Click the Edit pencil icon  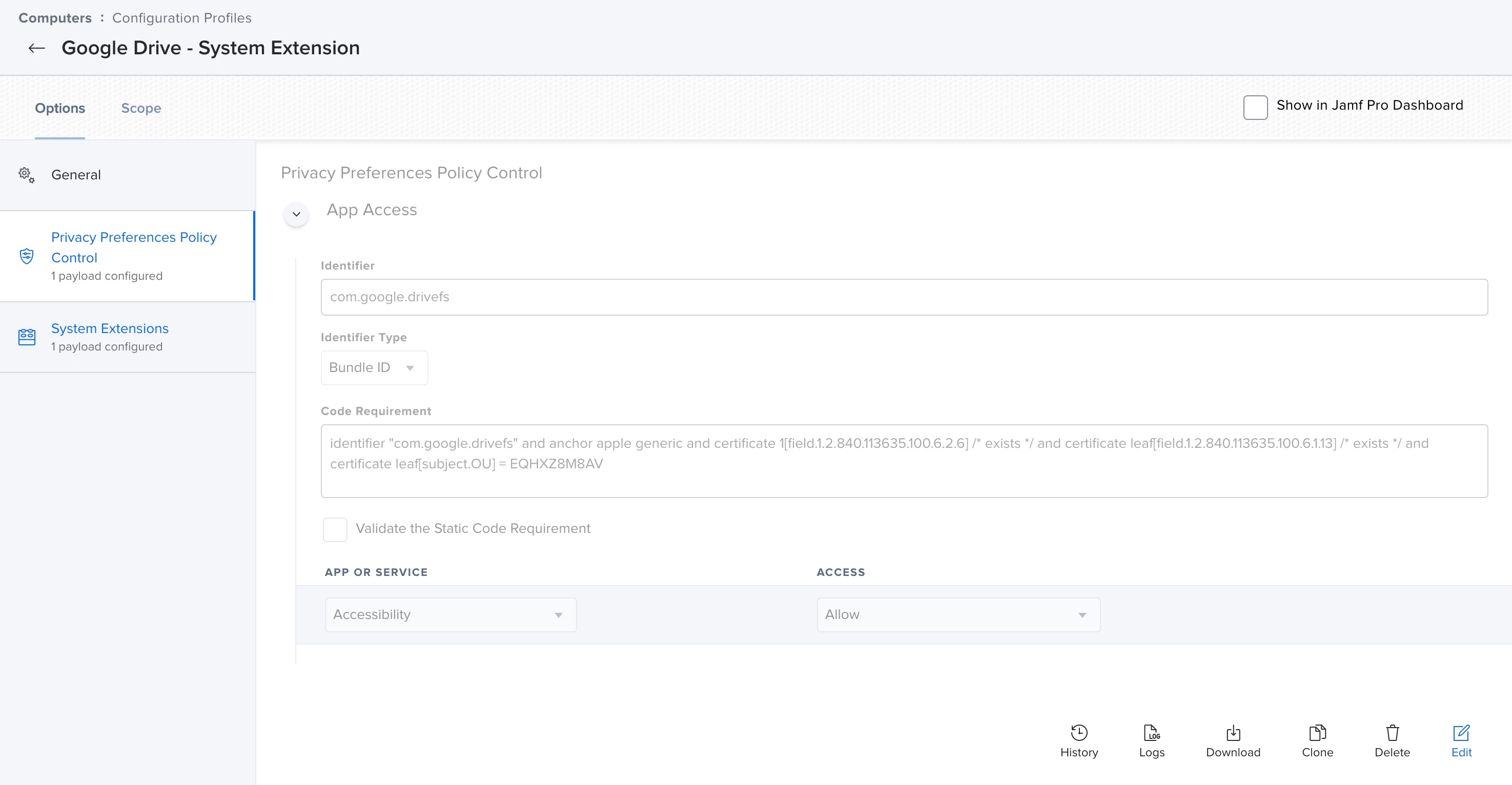[x=1461, y=733]
